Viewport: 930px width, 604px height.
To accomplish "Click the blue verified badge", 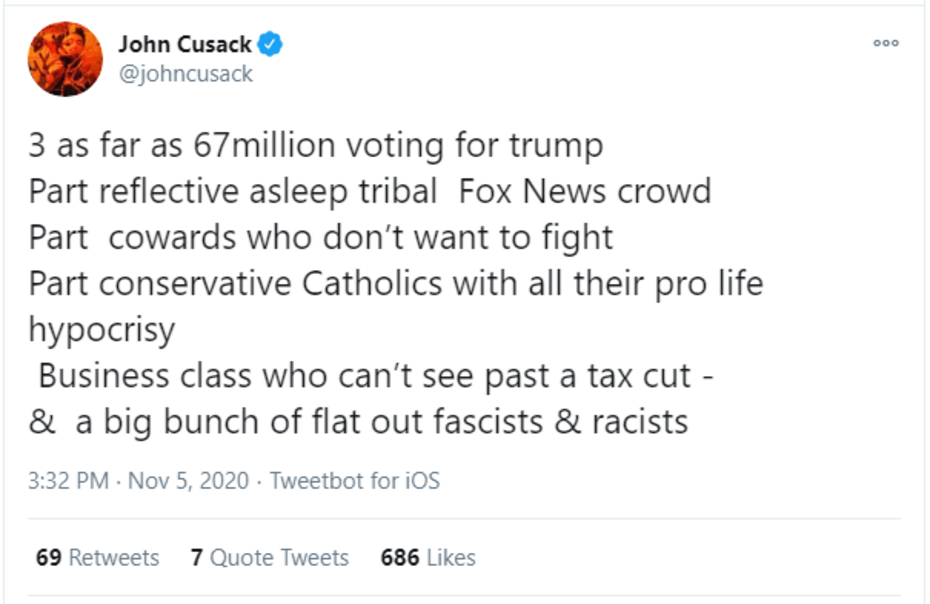I will point(271,44).
